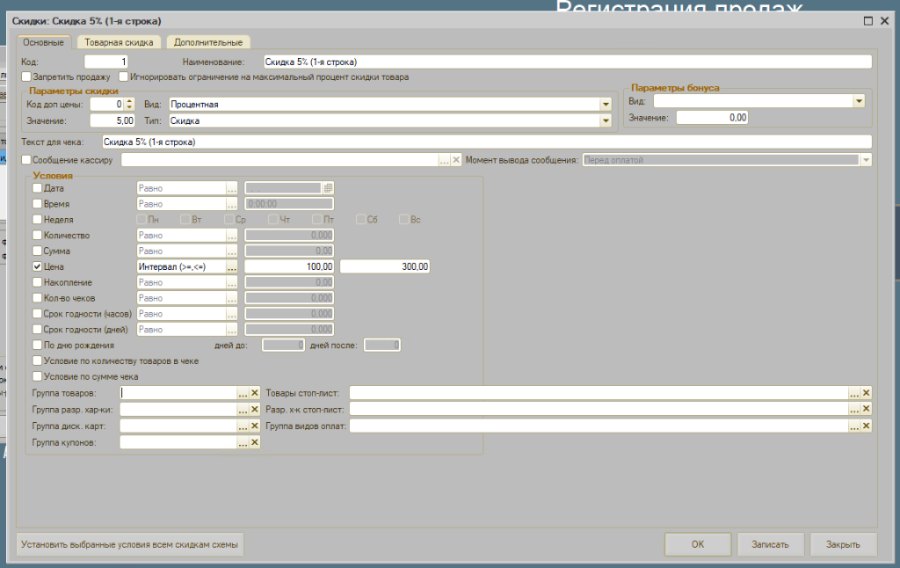Open ellipsis picker for Сообщение кассиру
This screenshot has width=900, height=568.
[x=444, y=160]
